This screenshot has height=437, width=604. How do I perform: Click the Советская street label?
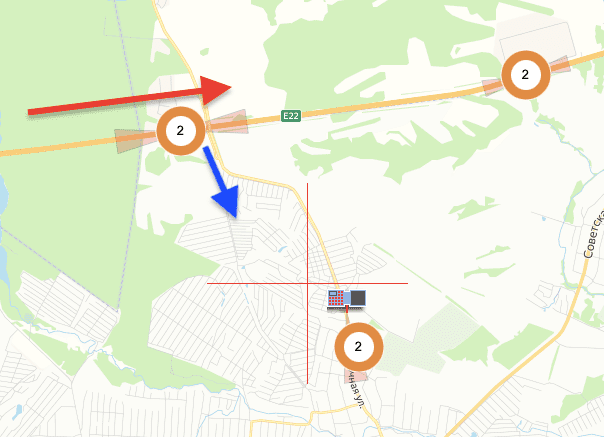click(595, 234)
